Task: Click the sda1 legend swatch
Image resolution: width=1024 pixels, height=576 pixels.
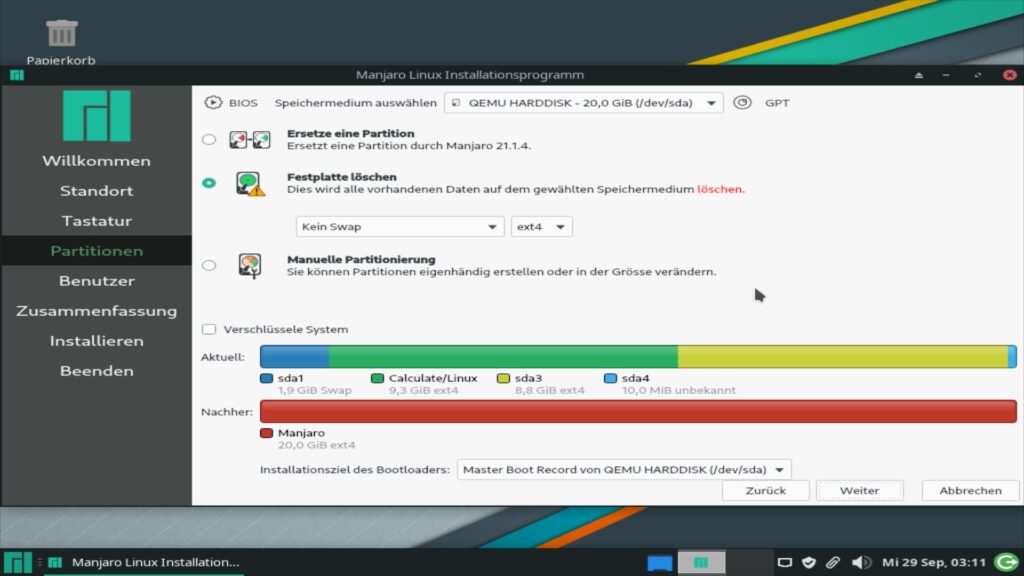Action: pos(266,378)
